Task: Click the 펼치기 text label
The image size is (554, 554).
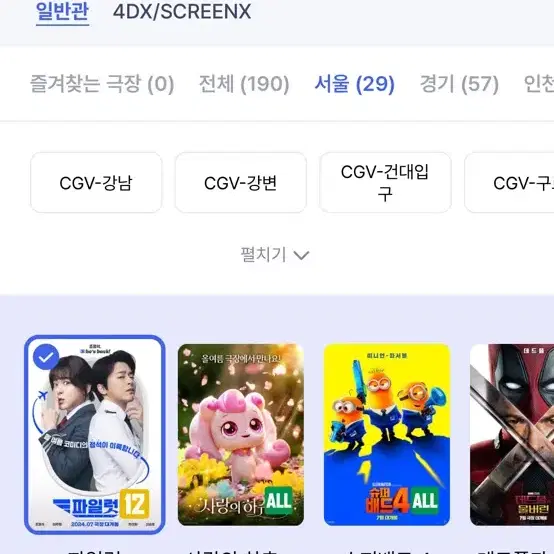Action: coord(263,254)
